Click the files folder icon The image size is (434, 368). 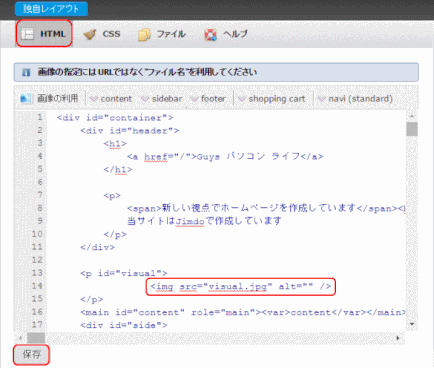coord(144,34)
